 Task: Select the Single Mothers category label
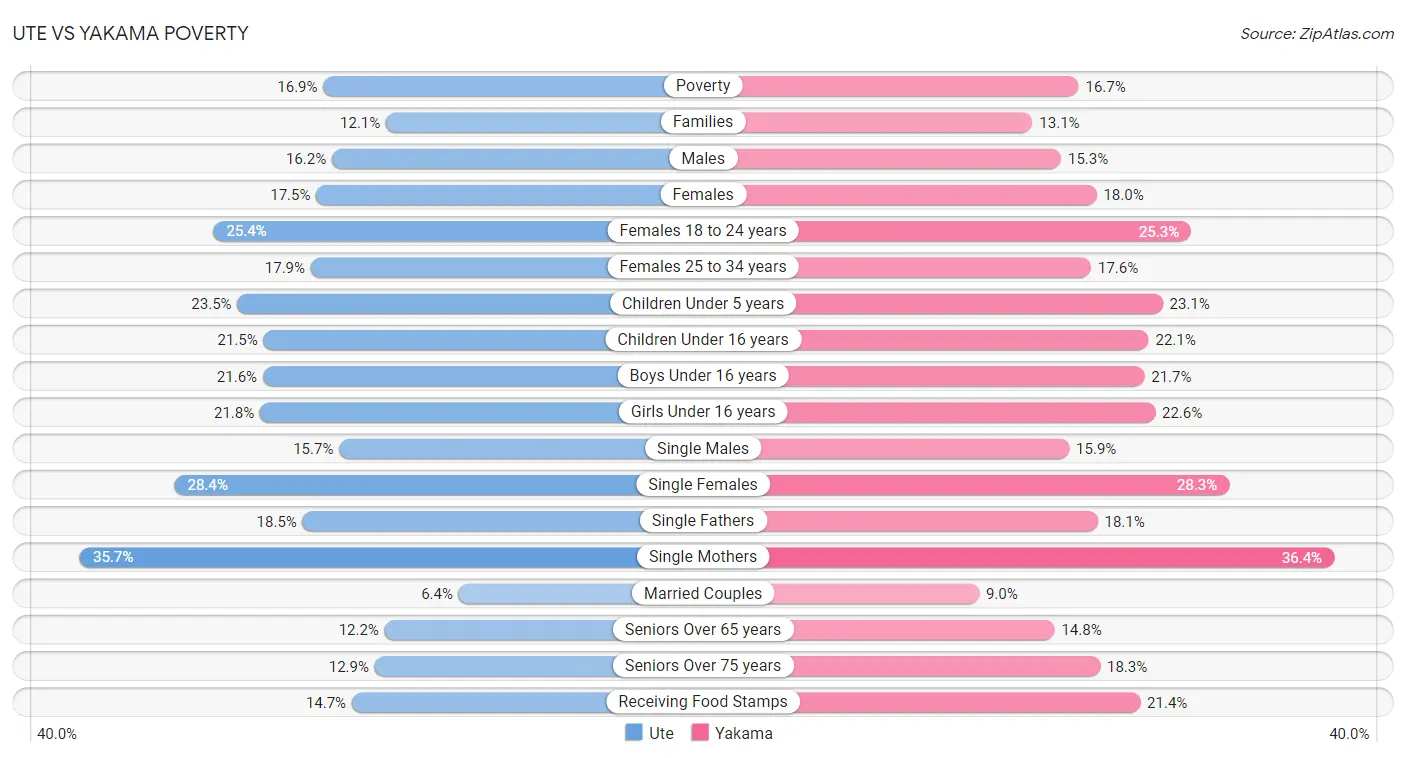[x=703, y=557]
